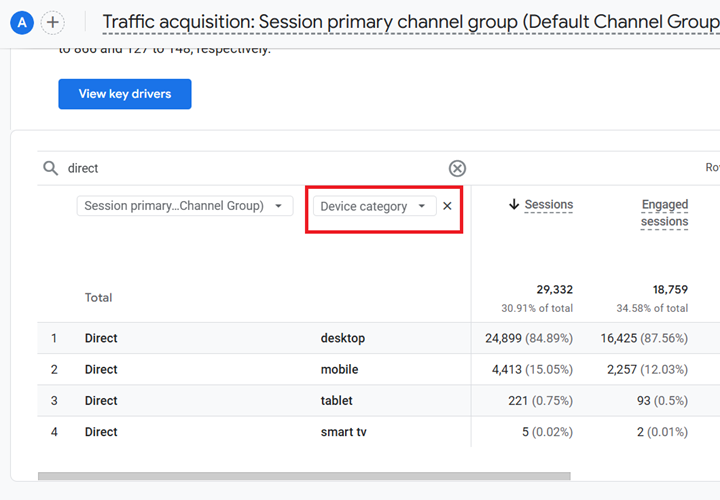Click the blue A segment badge
Image resolution: width=720 pixels, height=500 pixels.
click(x=23, y=22)
